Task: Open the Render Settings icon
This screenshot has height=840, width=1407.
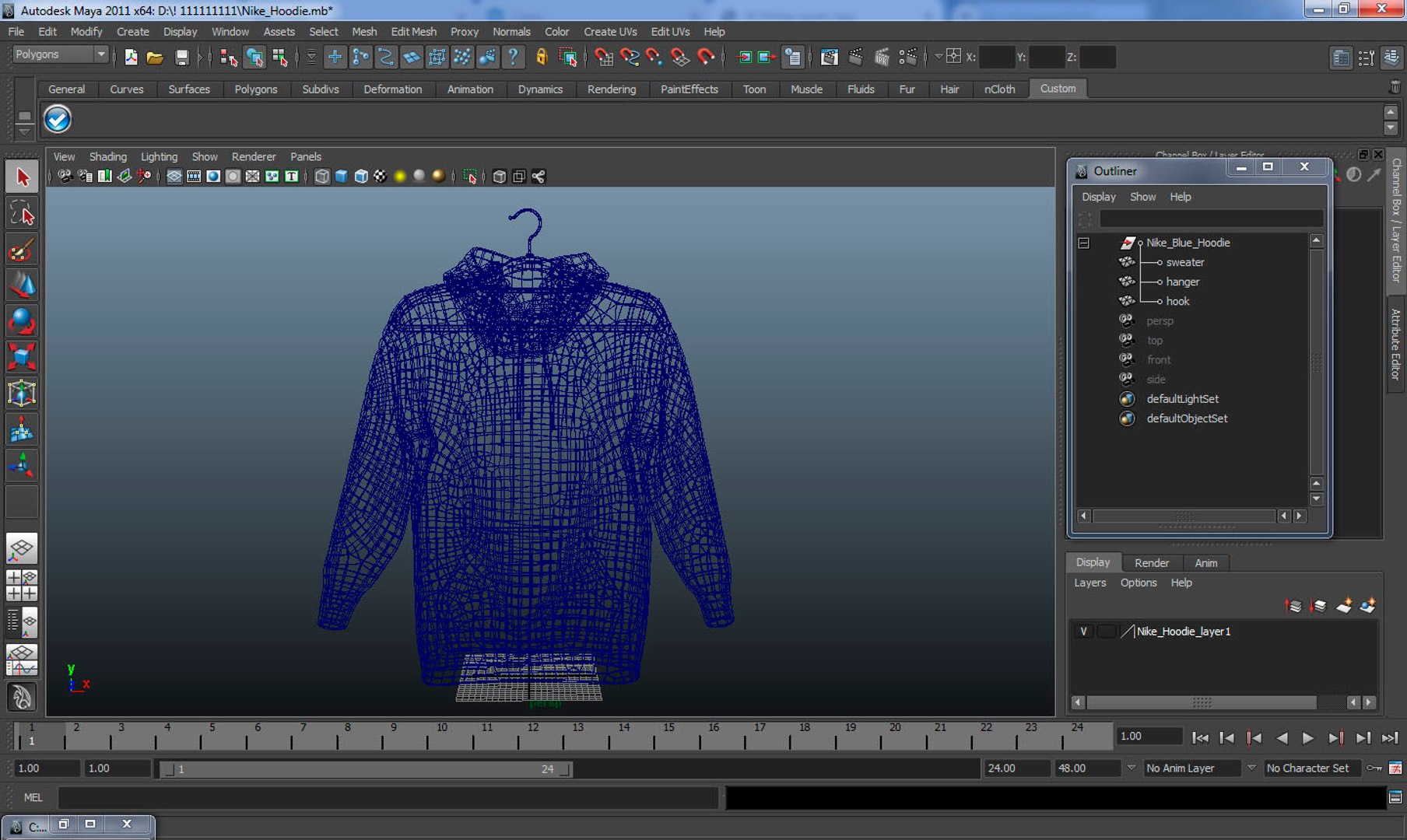Action: point(907,57)
